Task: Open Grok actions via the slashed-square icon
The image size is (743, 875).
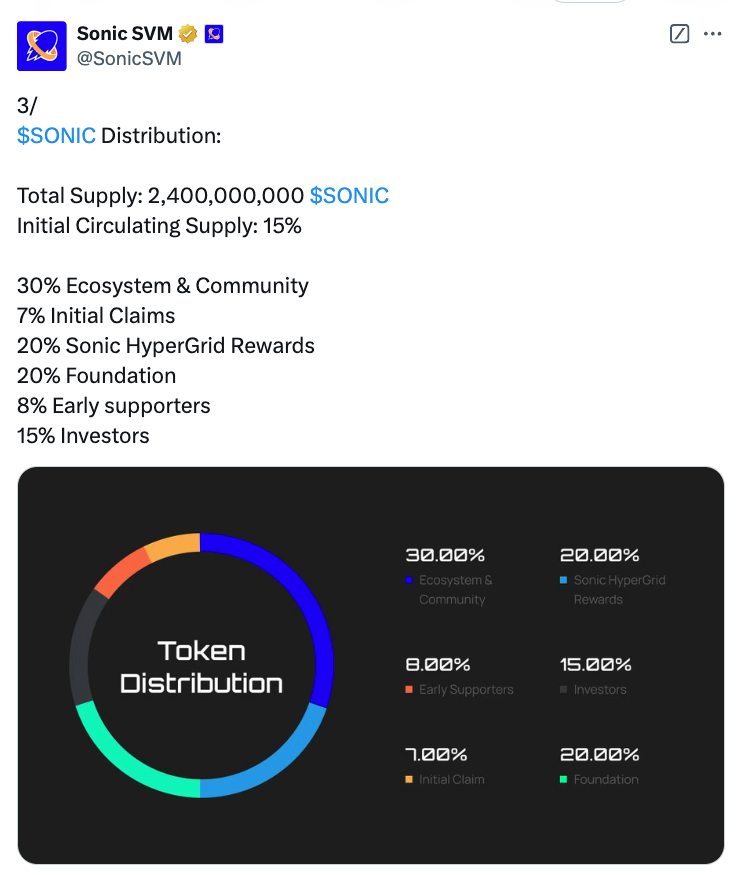Action: [680, 33]
